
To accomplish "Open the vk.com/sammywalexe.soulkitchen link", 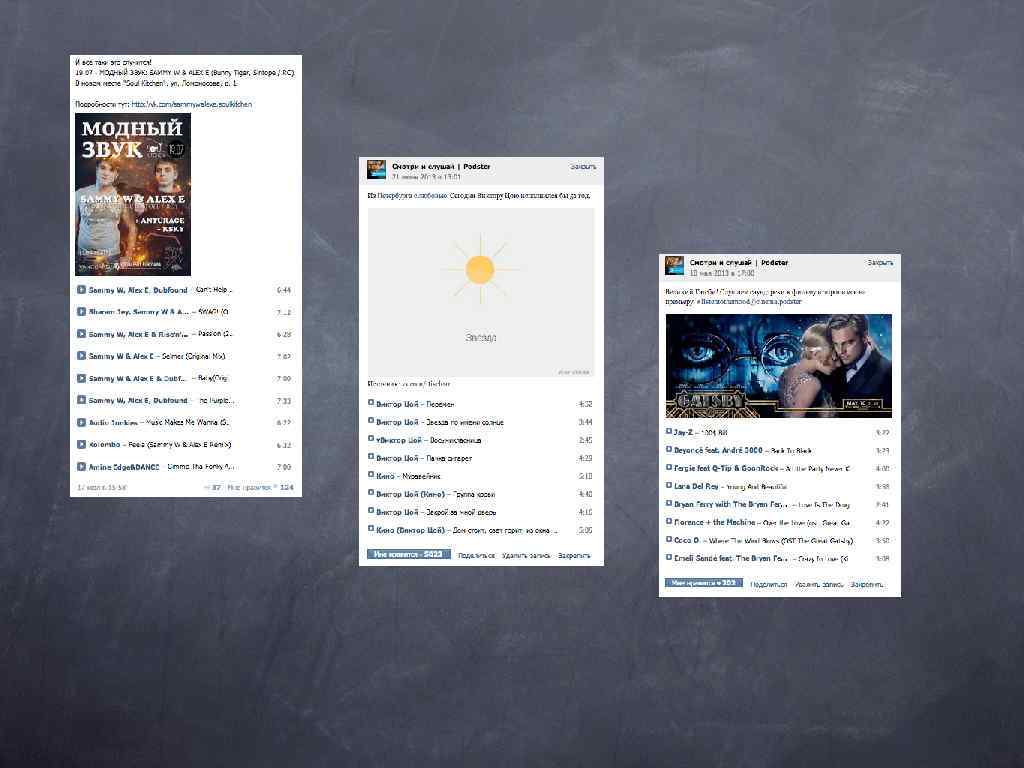I will click(x=191, y=104).
